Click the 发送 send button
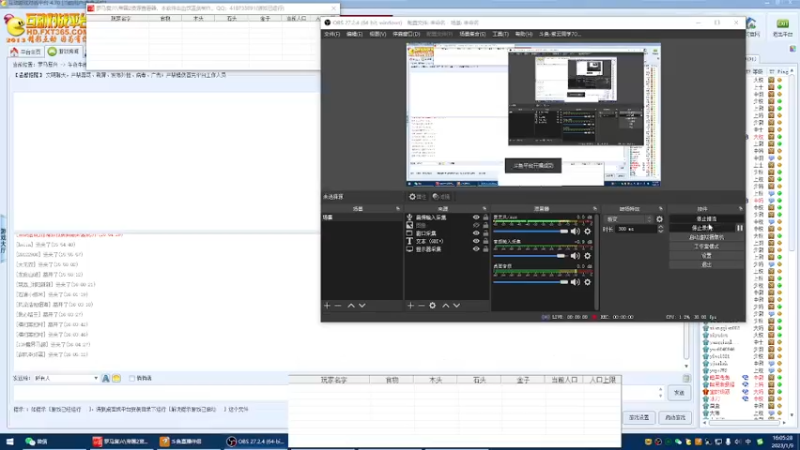Image resolution: width=800 pixels, height=450 pixels. [679, 393]
